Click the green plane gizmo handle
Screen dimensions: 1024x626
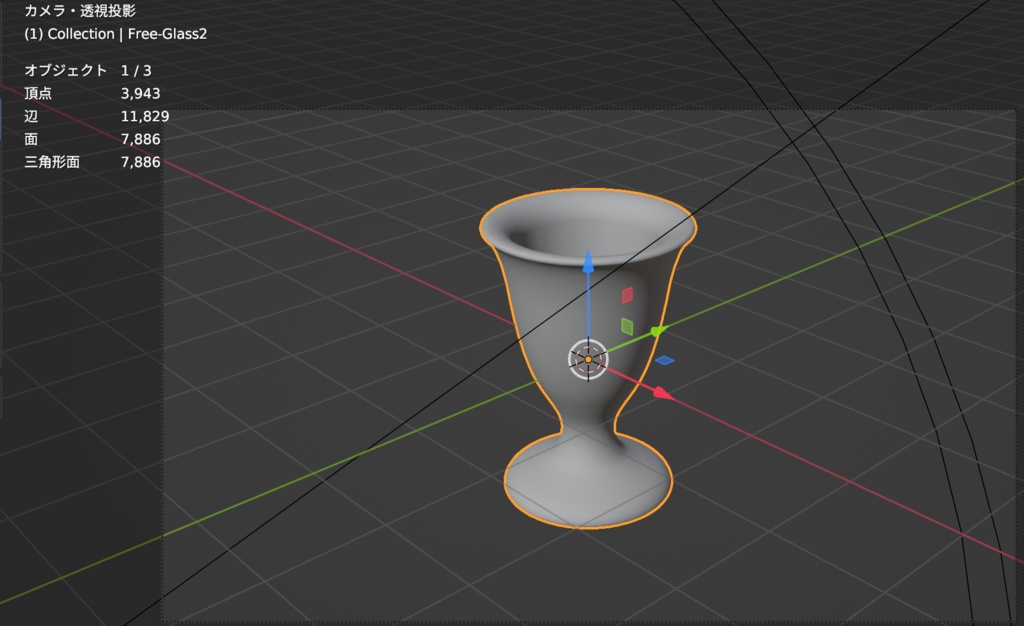point(627,326)
